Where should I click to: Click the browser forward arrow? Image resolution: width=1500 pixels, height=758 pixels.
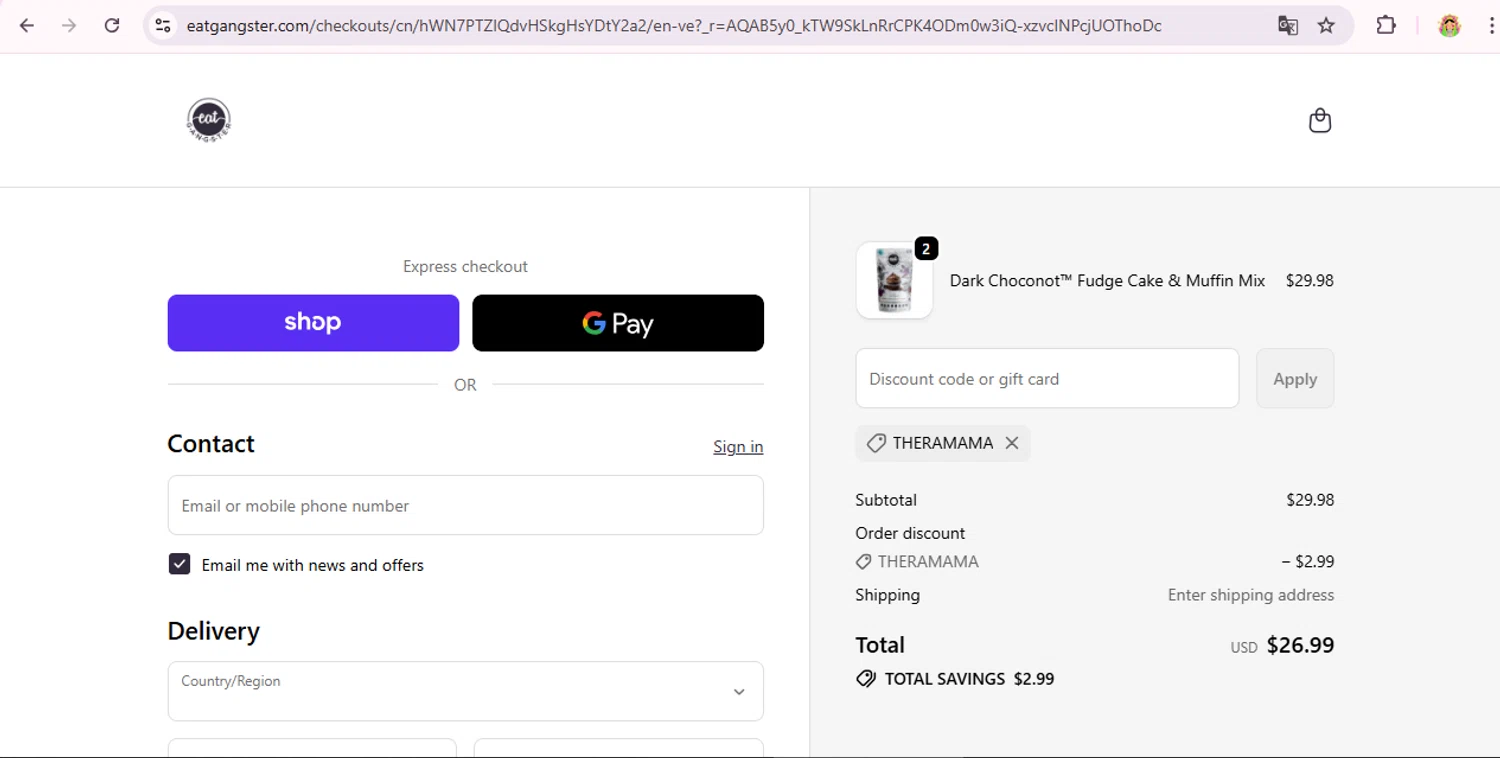(x=69, y=26)
